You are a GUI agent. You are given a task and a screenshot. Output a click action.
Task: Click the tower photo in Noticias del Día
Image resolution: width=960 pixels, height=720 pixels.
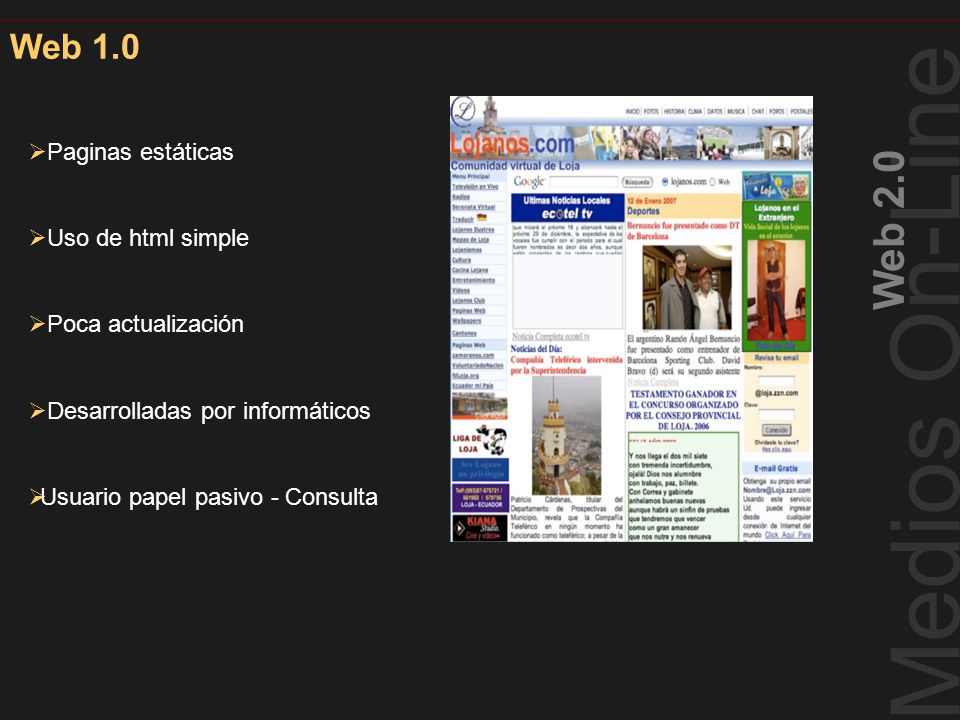(566, 436)
